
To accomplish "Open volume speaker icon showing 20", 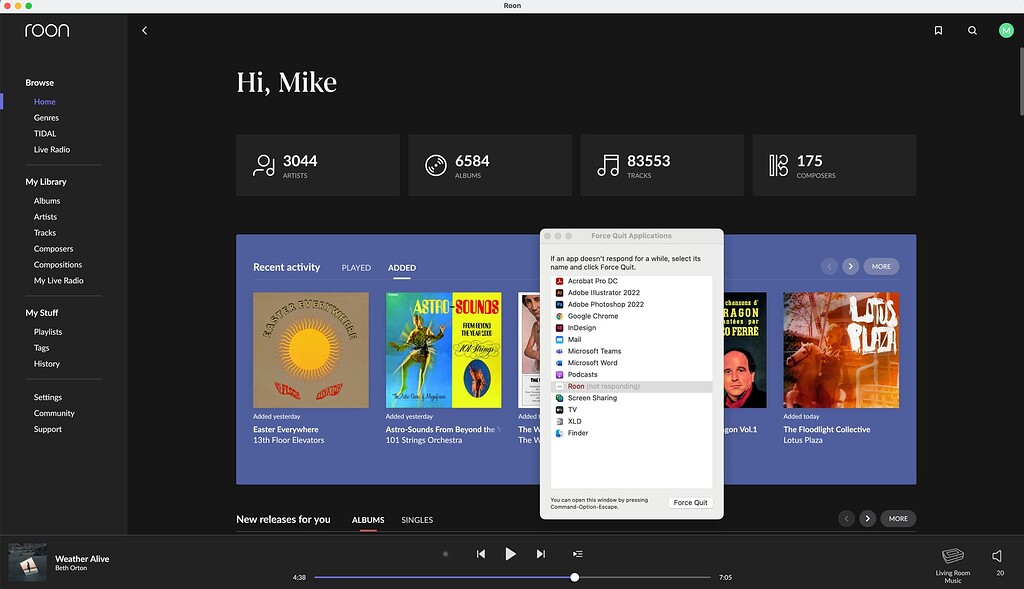I will (997, 556).
